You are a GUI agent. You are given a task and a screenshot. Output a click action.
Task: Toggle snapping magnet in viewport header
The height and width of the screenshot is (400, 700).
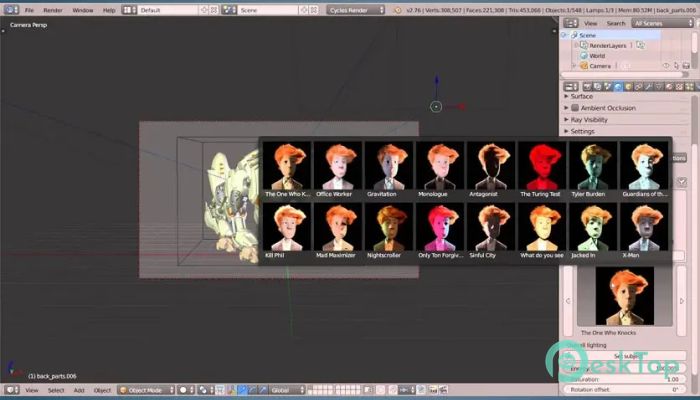[x=393, y=390]
